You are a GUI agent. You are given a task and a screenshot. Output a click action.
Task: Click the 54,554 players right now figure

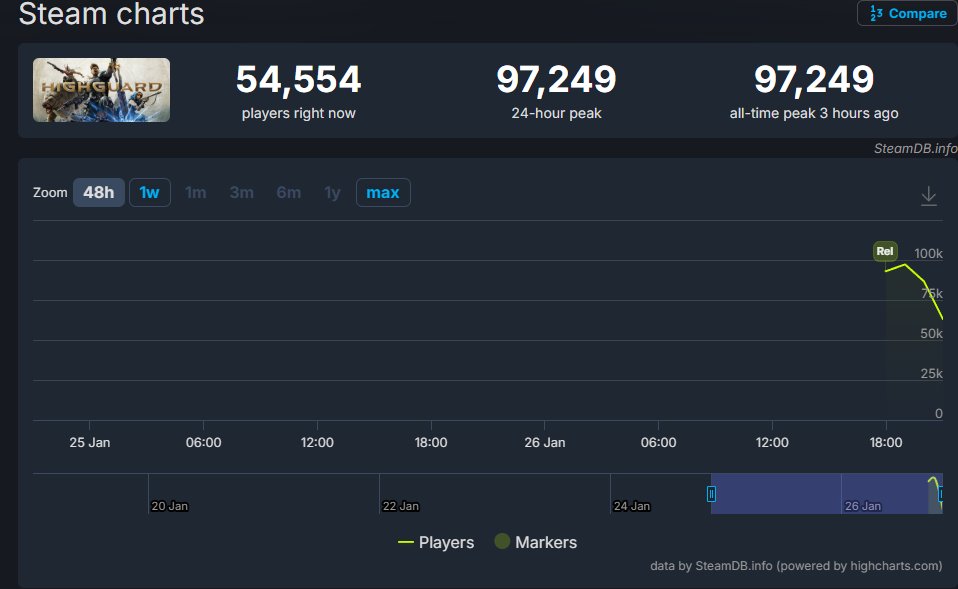(x=299, y=79)
